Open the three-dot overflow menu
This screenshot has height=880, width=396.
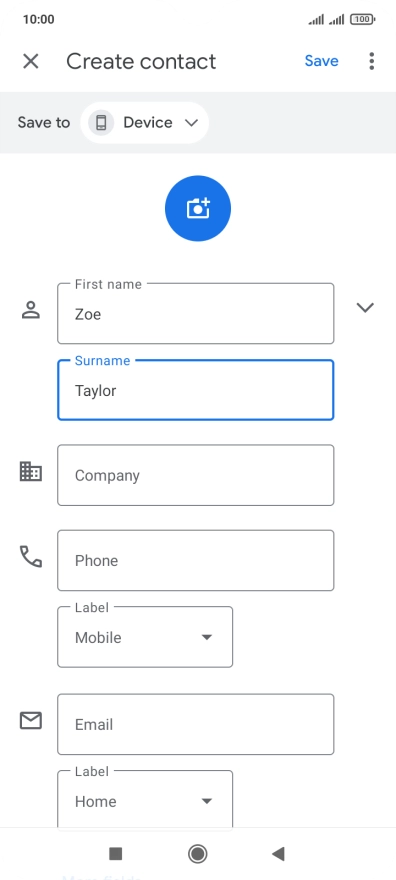click(x=371, y=61)
